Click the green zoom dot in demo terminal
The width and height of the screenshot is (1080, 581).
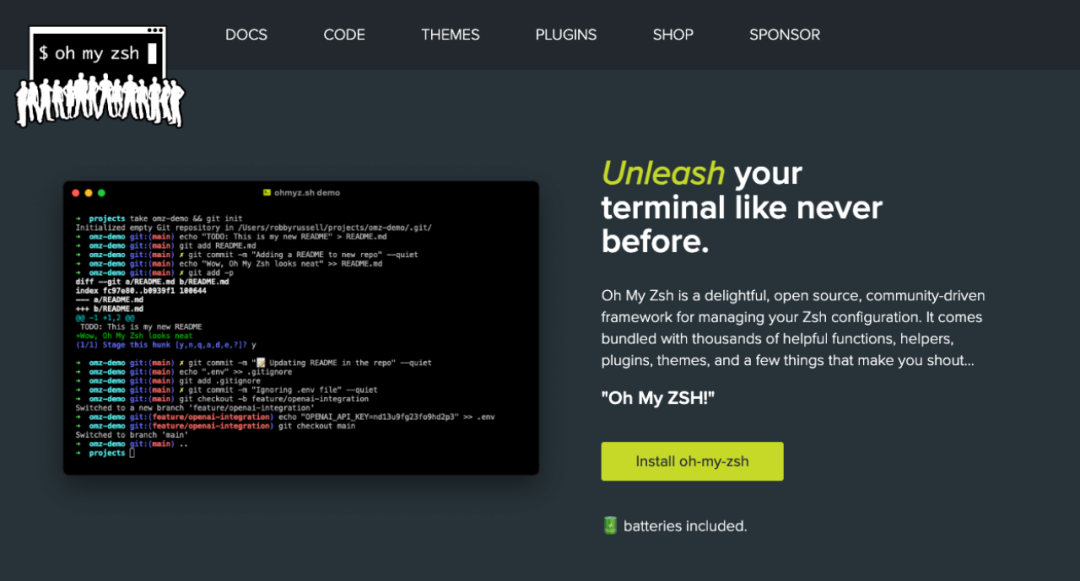(101, 193)
